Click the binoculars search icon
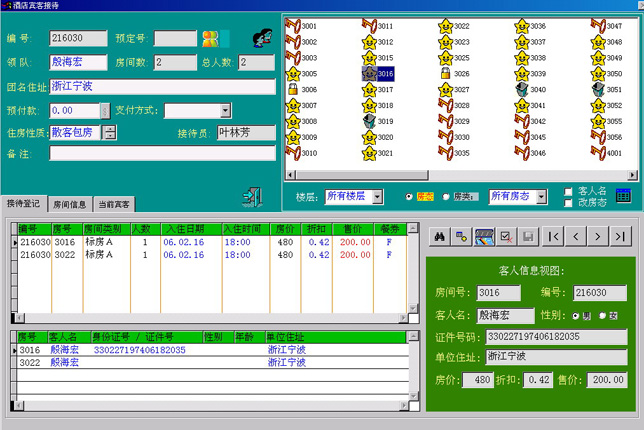The image size is (644, 430). tap(437, 236)
